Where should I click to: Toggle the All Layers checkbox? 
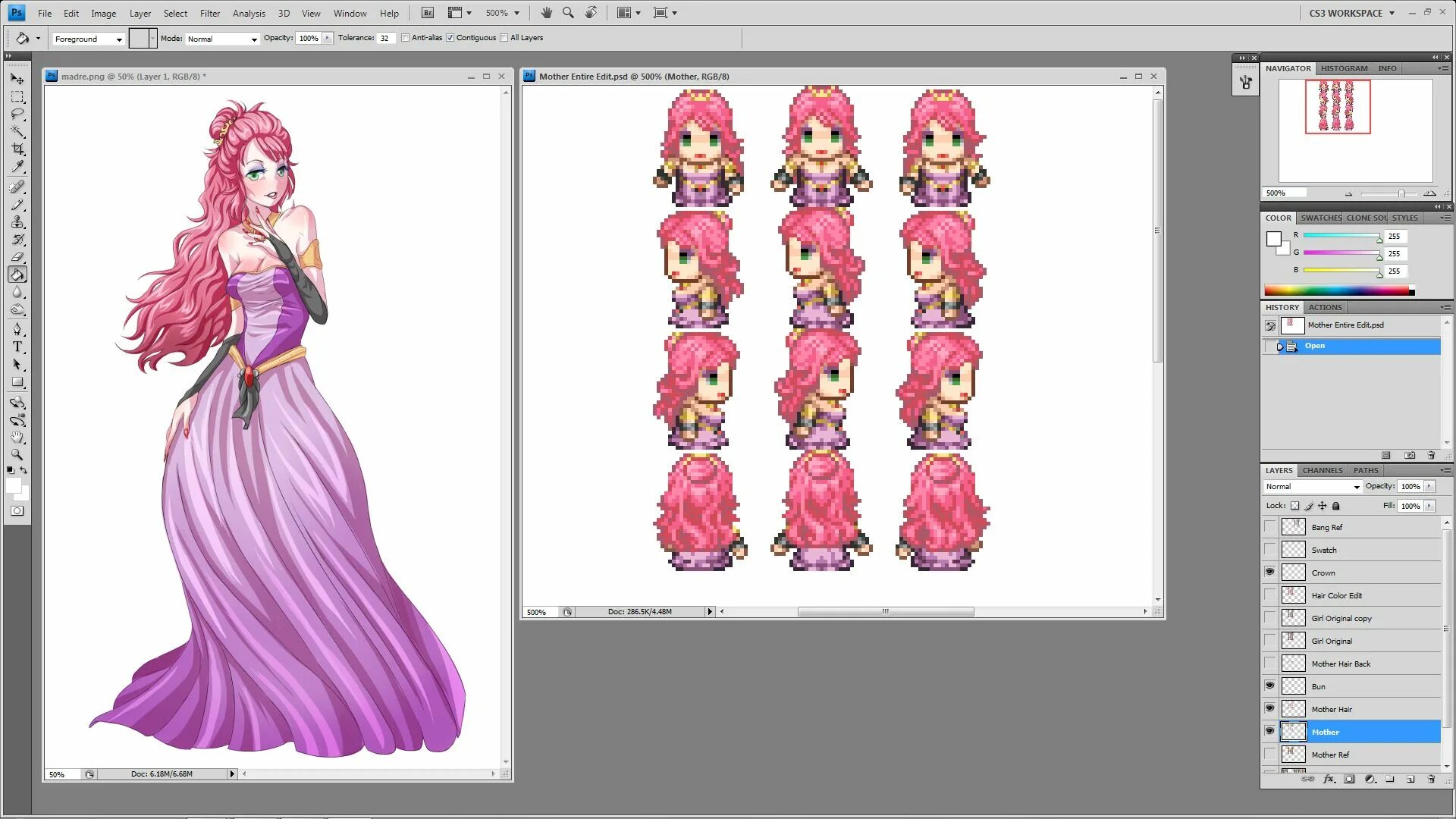[x=504, y=38]
